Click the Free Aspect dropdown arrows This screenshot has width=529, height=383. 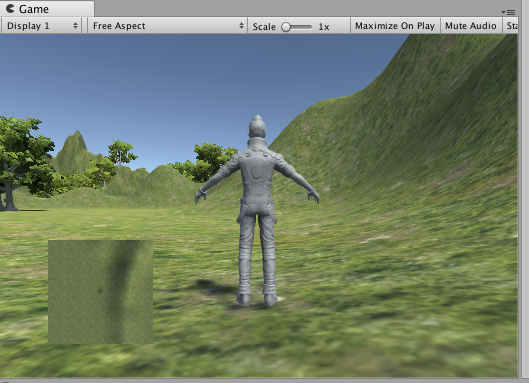click(x=241, y=26)
